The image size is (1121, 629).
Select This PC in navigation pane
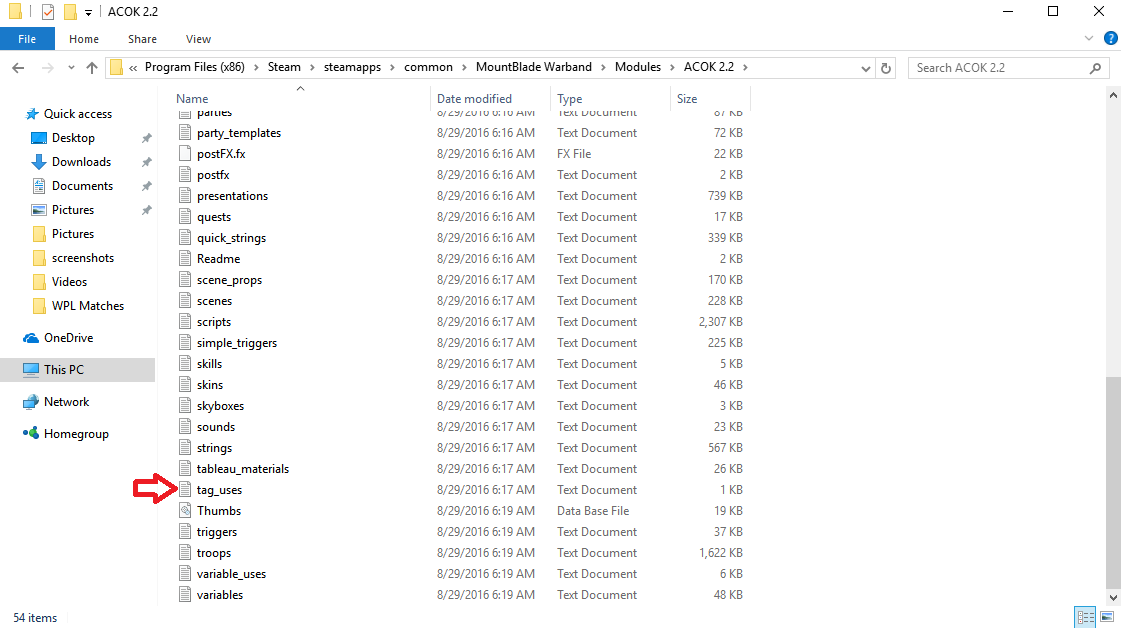[64, 370]
